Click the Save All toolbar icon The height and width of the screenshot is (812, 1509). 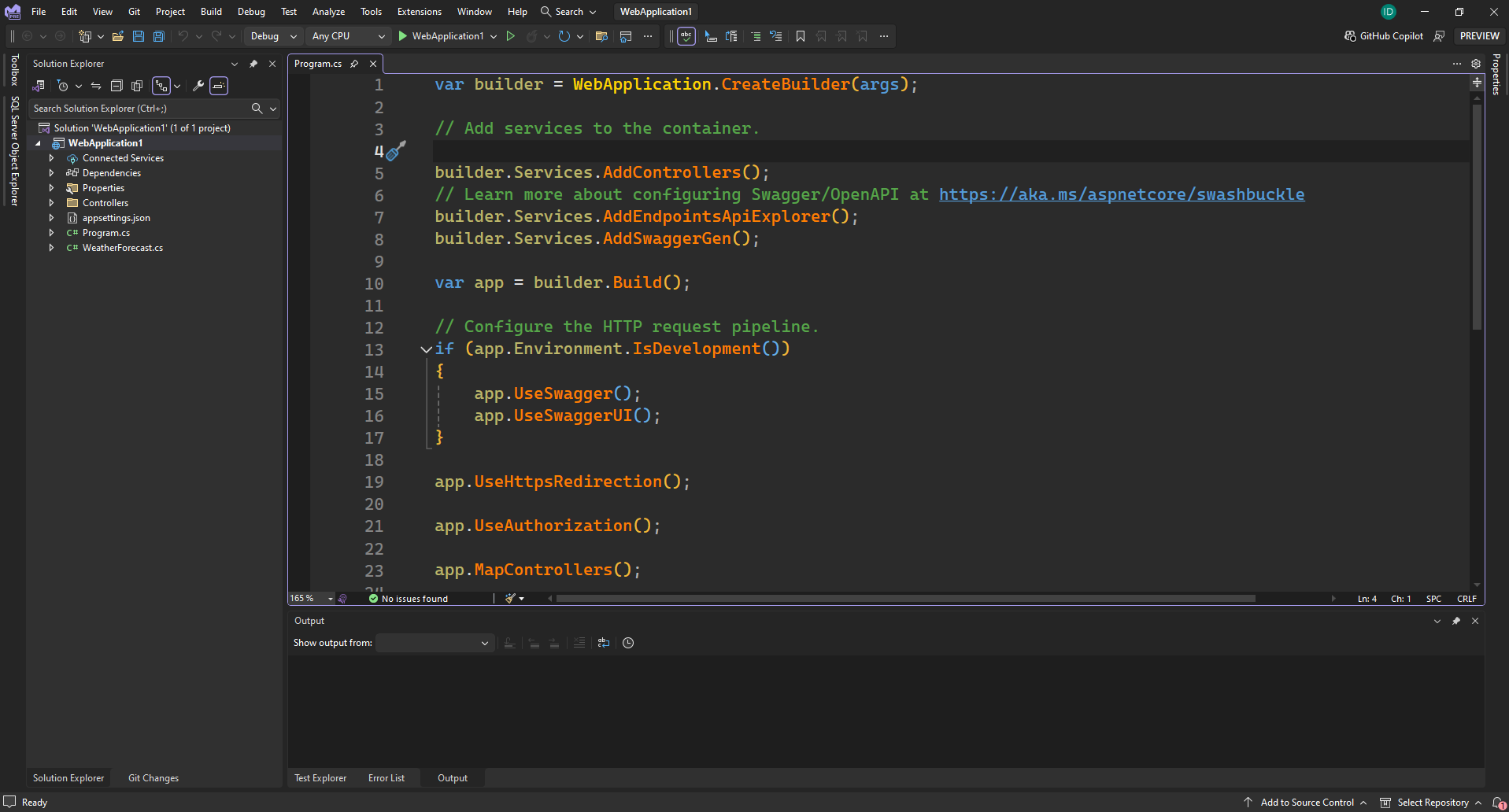(x=158, y=36)
